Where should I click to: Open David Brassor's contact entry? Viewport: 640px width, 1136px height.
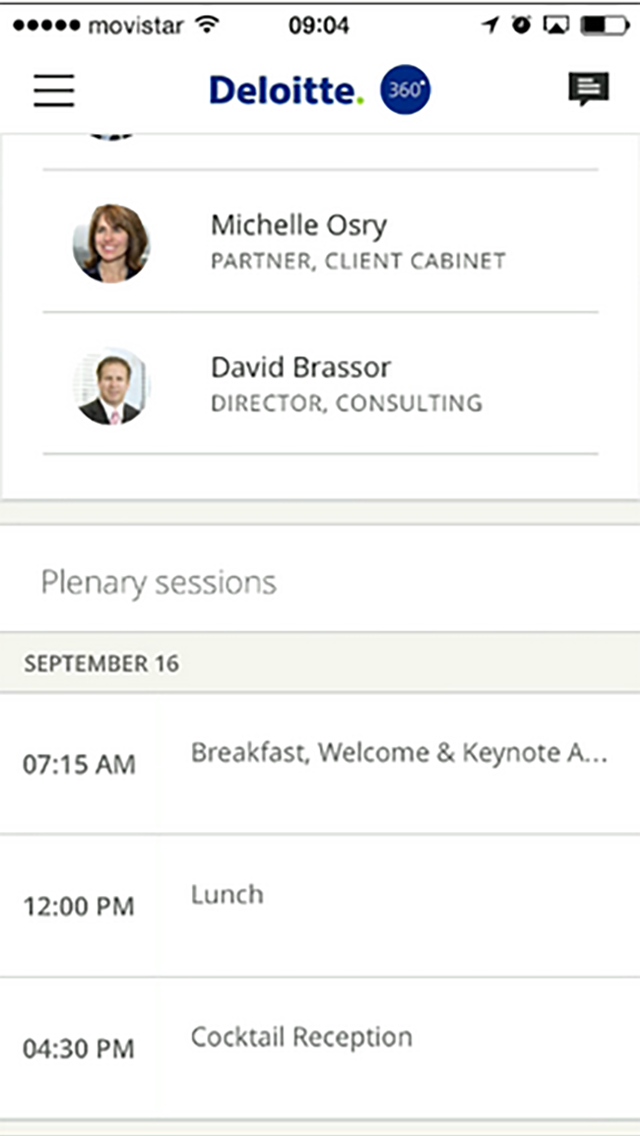tap(320, 383)
